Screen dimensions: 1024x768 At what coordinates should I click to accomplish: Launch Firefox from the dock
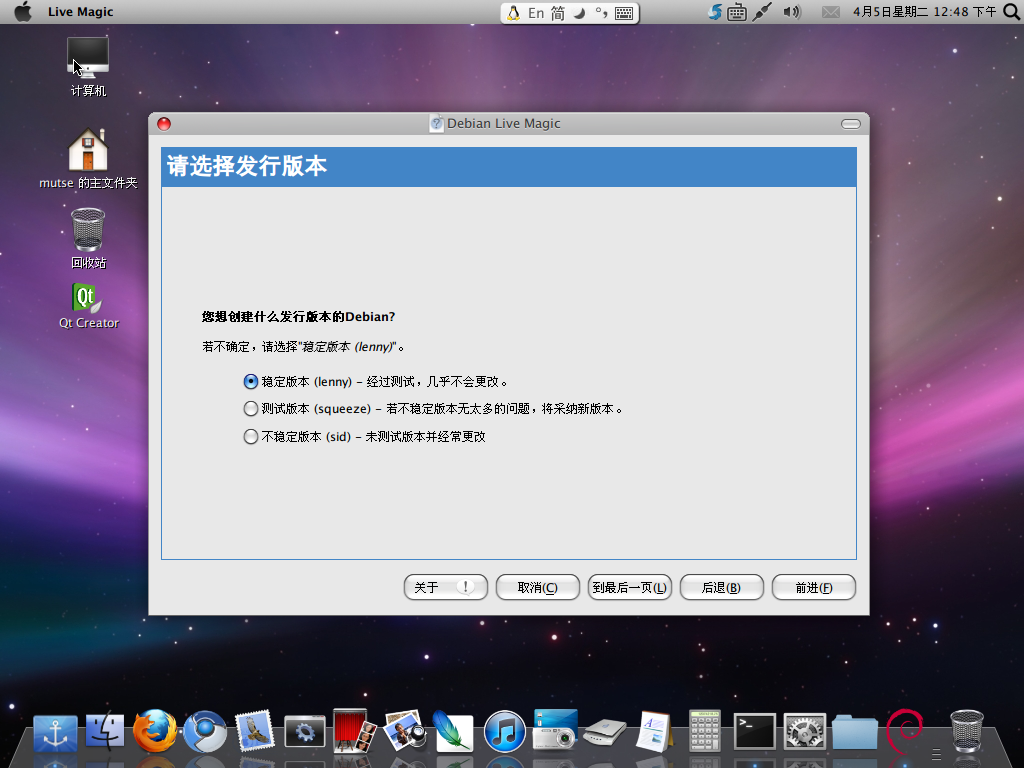pos(155,730)
